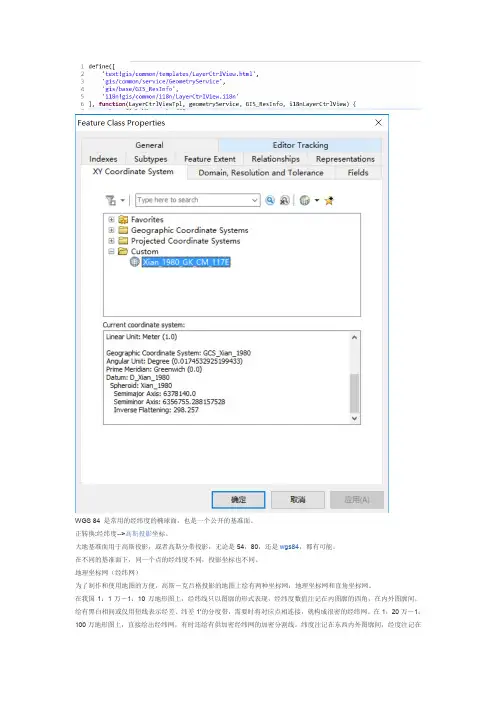This screenshot has width=496, height=702.
Task: Switch to the Feature Extent tab
Action: [210, 159]
